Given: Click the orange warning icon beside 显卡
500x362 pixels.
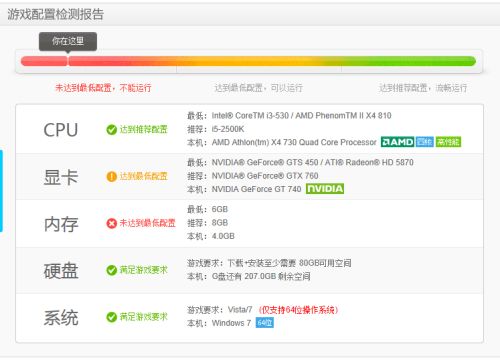Looking at the screenshot, I should click(111, 176).
